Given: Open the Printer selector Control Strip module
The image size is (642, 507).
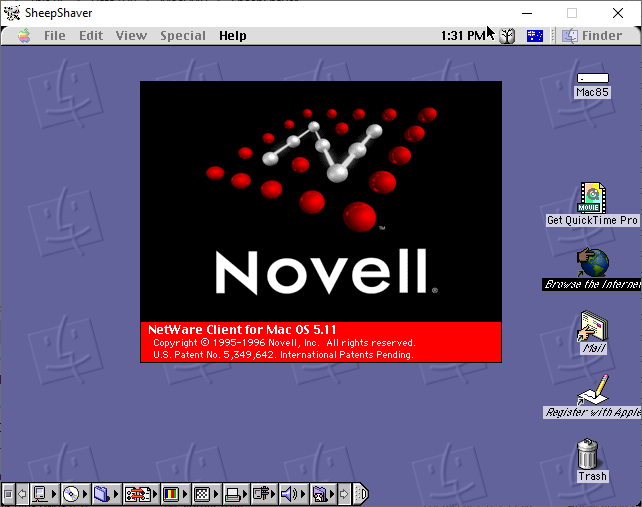Looking at the screenshot, I should point(236,494).
